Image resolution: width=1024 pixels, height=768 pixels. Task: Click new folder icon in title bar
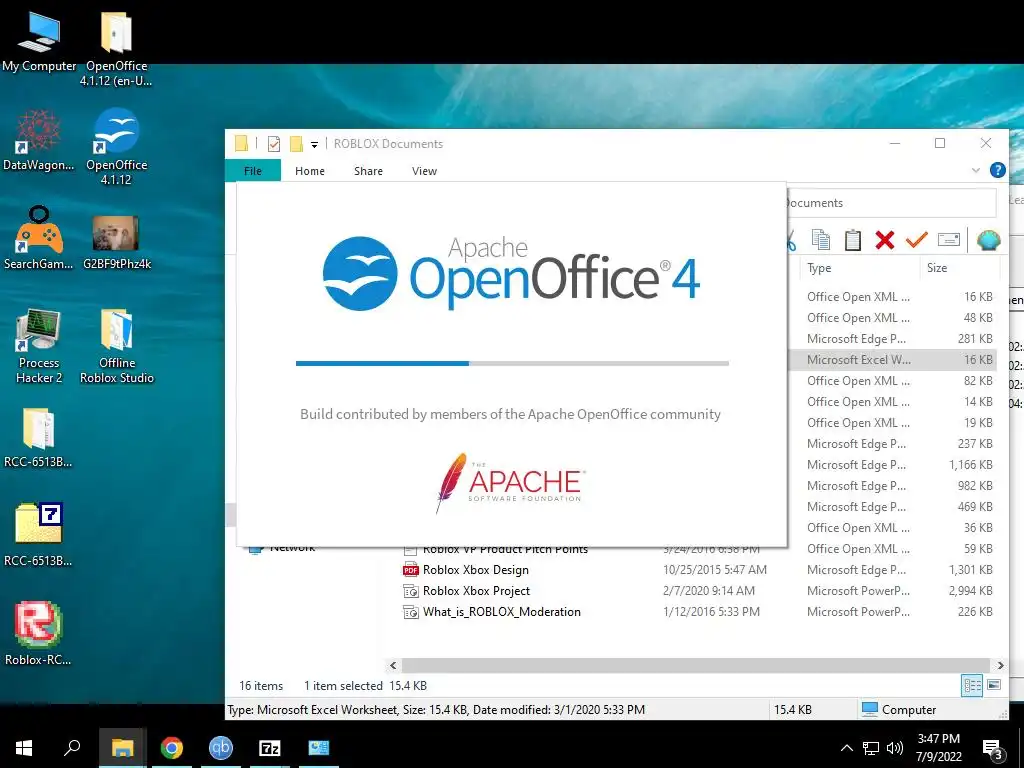[296, 144]
